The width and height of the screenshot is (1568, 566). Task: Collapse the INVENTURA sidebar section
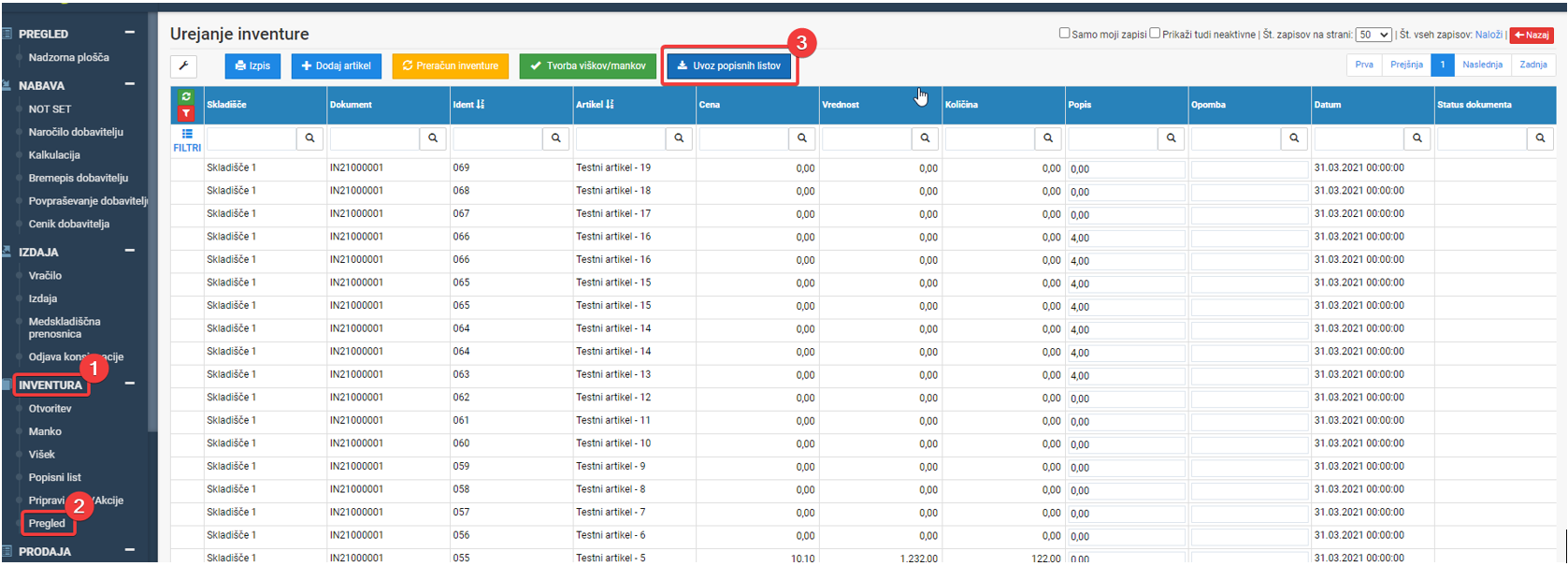click(130, 384)
